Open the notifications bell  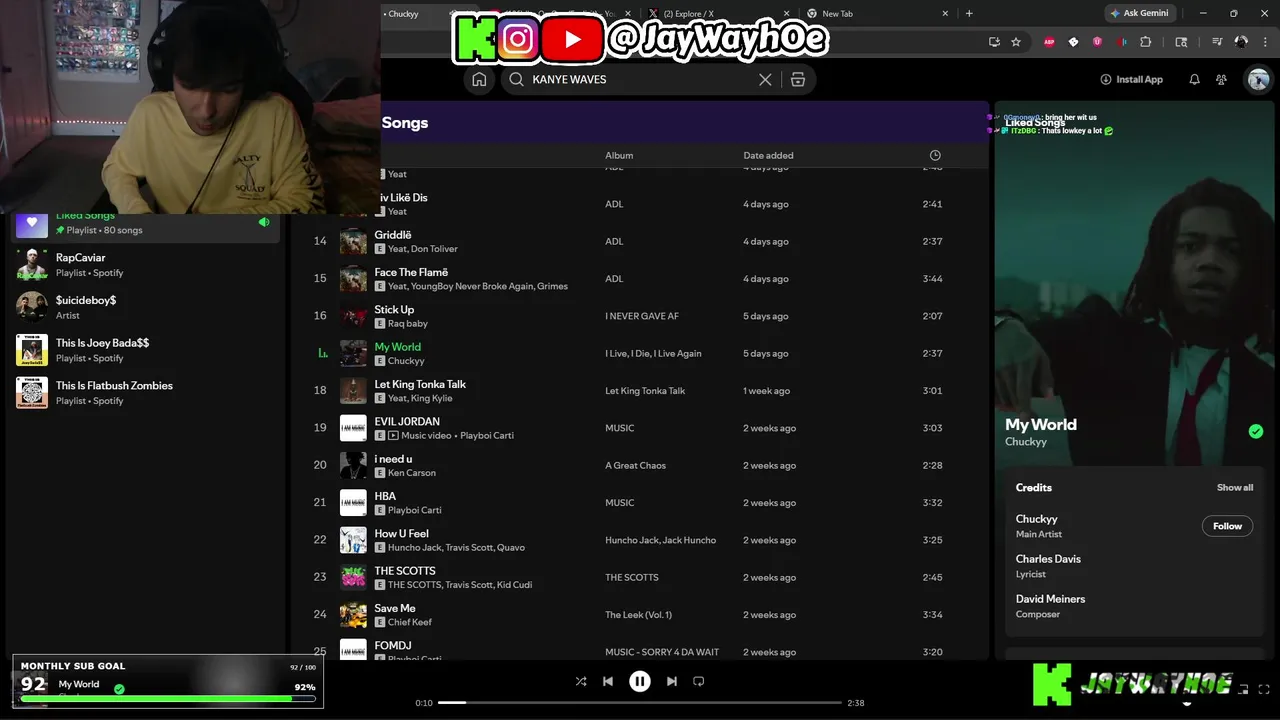1194,80
